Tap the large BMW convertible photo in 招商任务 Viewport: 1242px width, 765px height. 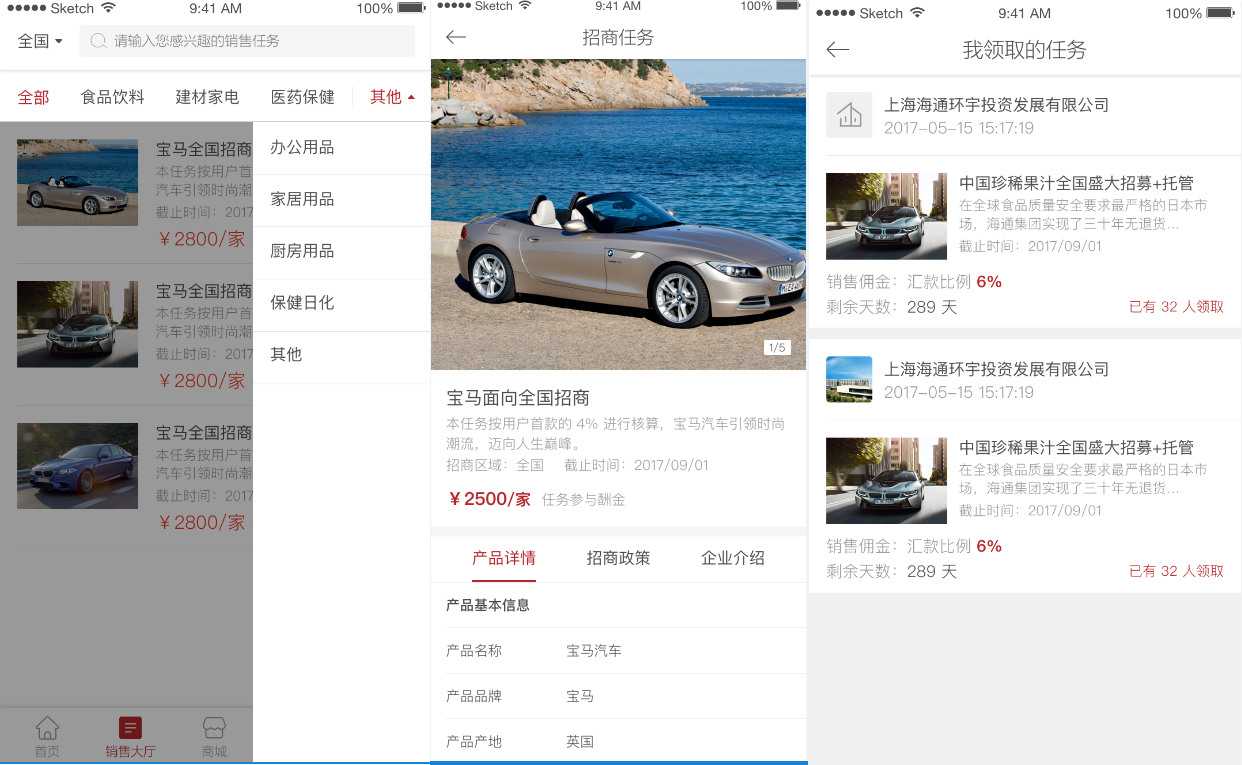click(x=618, y=215)
